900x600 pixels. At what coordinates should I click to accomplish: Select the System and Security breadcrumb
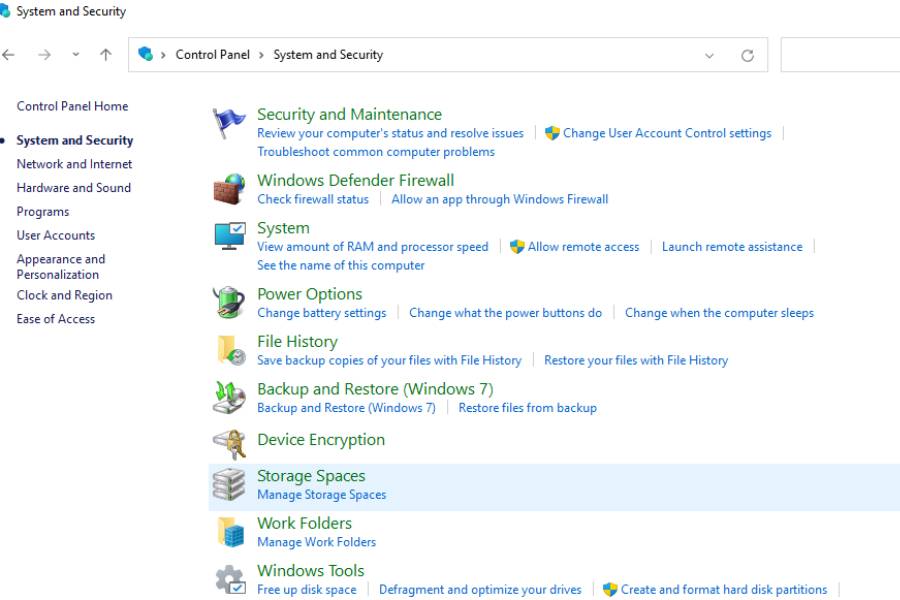[x=328, y=55]
